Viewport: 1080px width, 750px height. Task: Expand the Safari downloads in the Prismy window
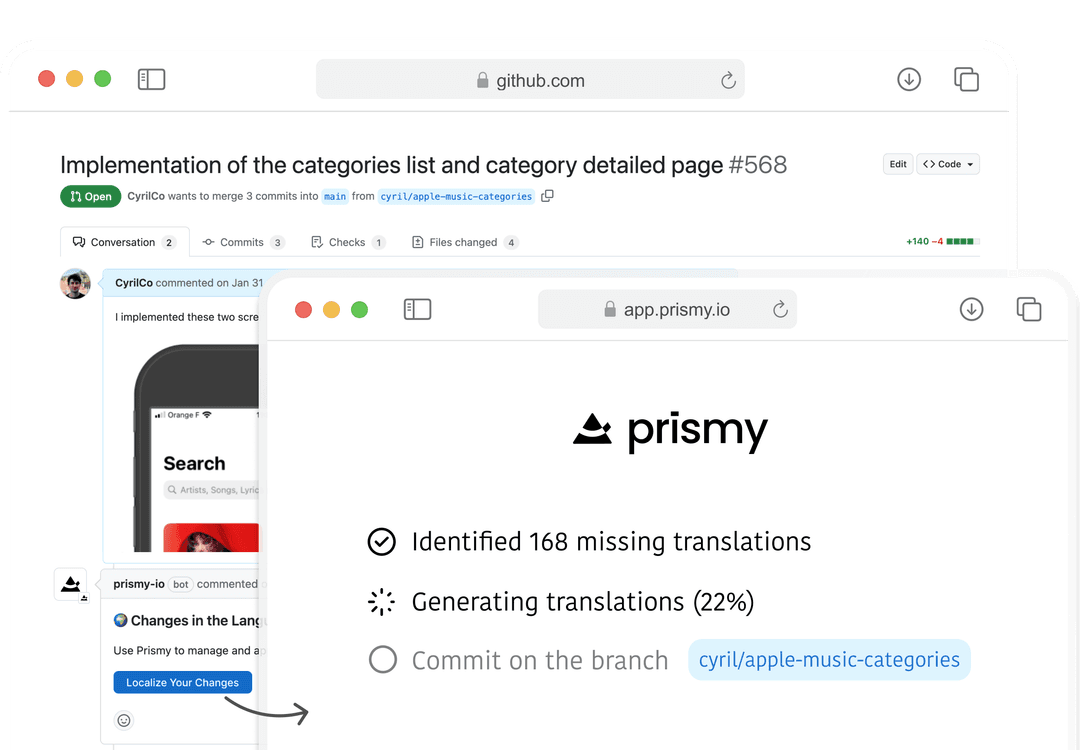[x=971, y=310]
